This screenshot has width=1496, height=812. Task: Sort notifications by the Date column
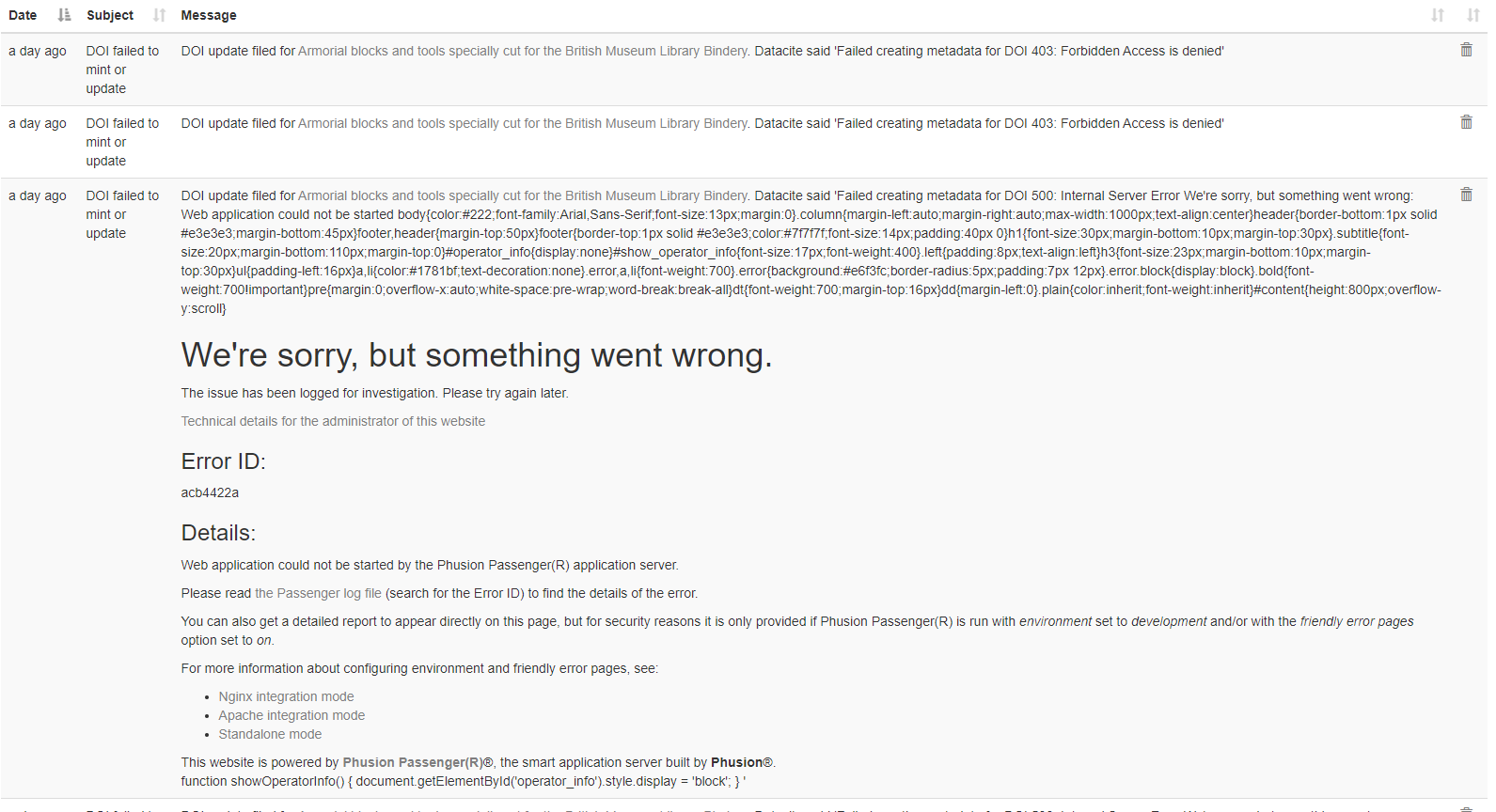(62, 15)
